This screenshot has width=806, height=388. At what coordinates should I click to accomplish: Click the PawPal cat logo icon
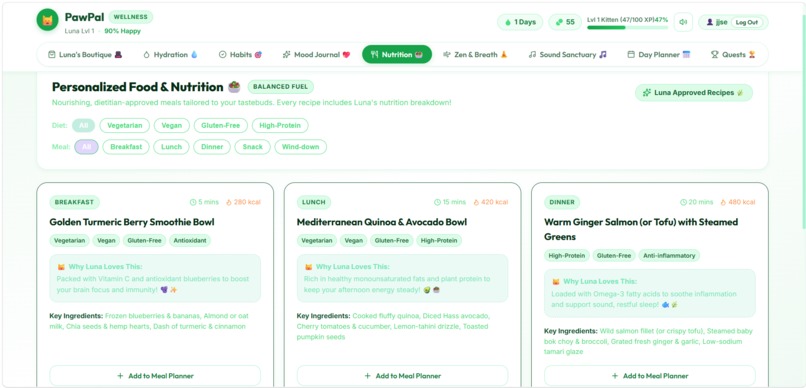coord(47,20)
